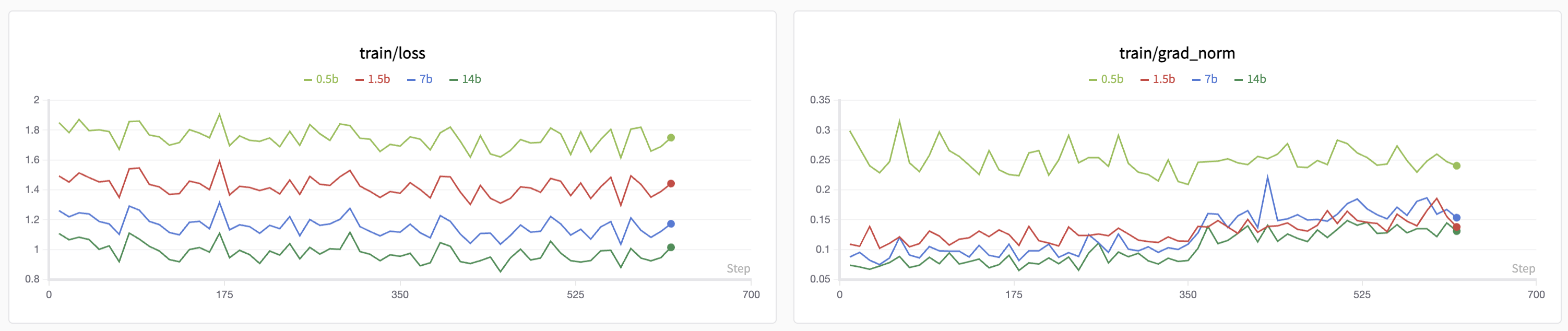Image resolution: width=1568 pixels, height=331 pixels.
Task: Click the train/grad_norm chart title
Action: click(1177, 54)
